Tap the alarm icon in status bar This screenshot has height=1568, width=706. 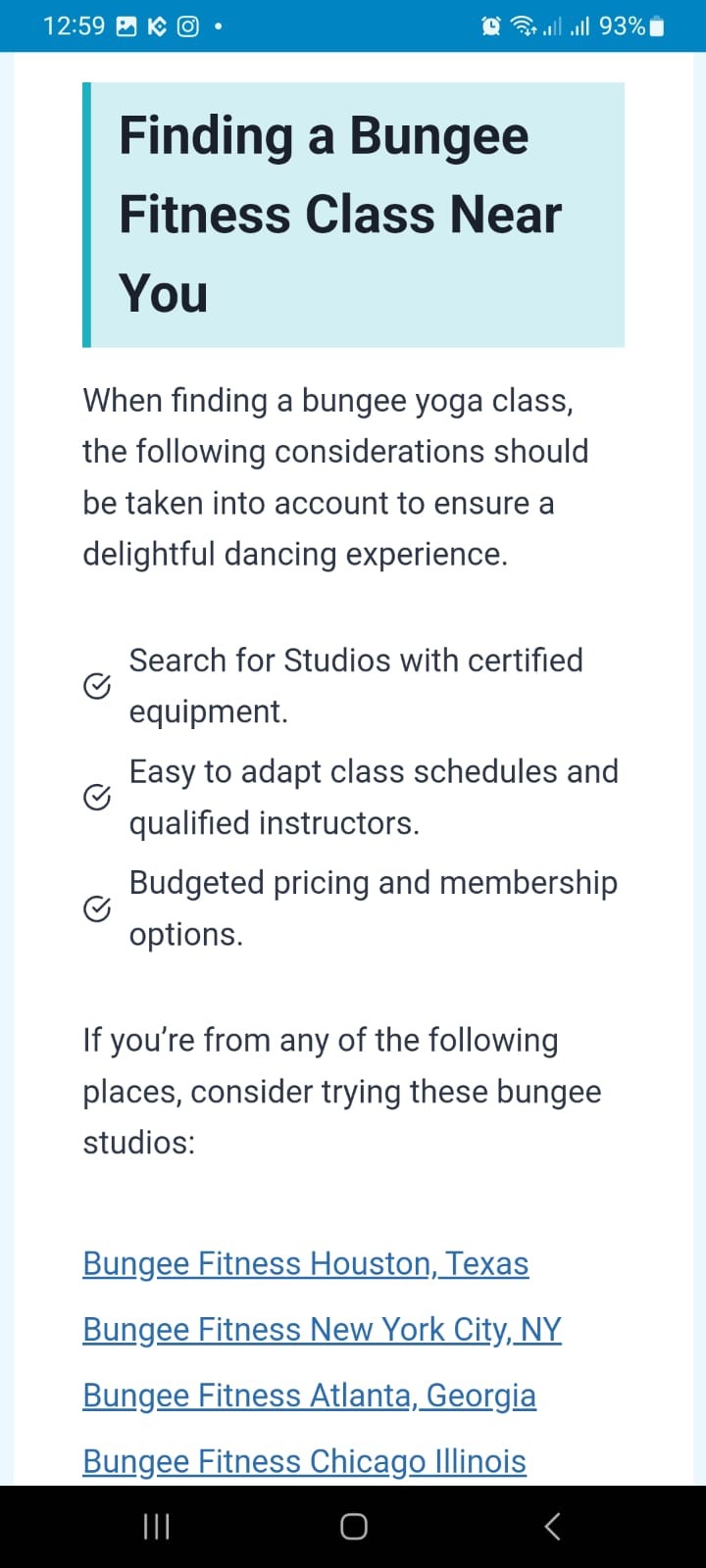491,26
